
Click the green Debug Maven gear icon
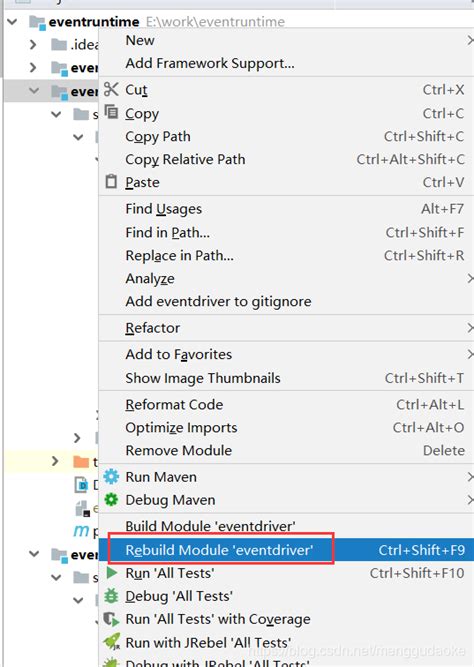111,499
